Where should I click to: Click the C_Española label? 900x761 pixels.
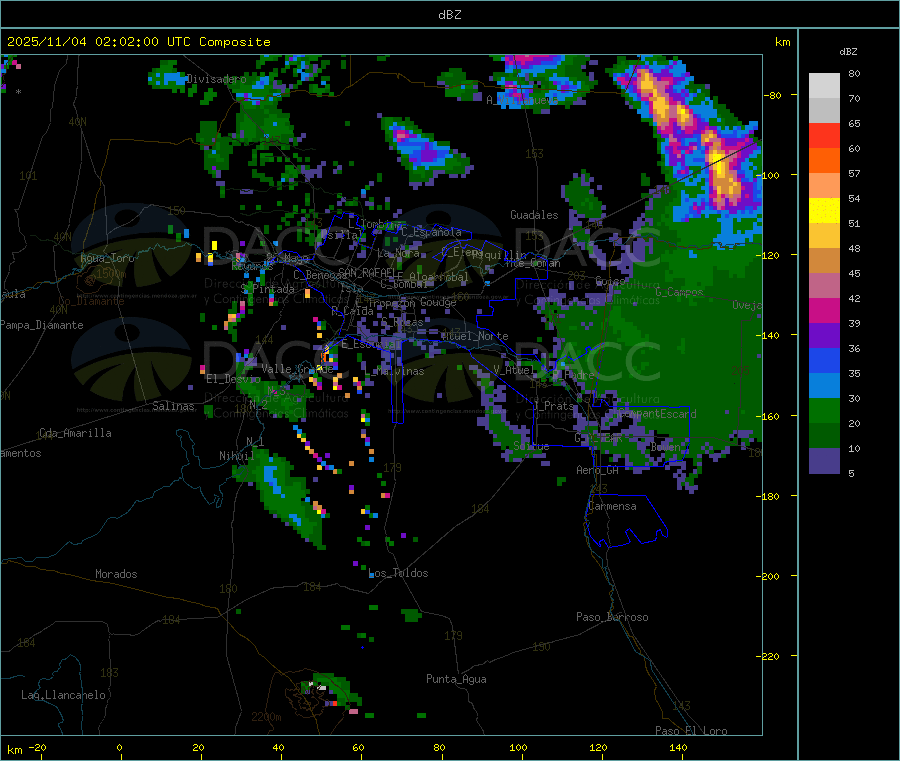click(x=431, y=232)
